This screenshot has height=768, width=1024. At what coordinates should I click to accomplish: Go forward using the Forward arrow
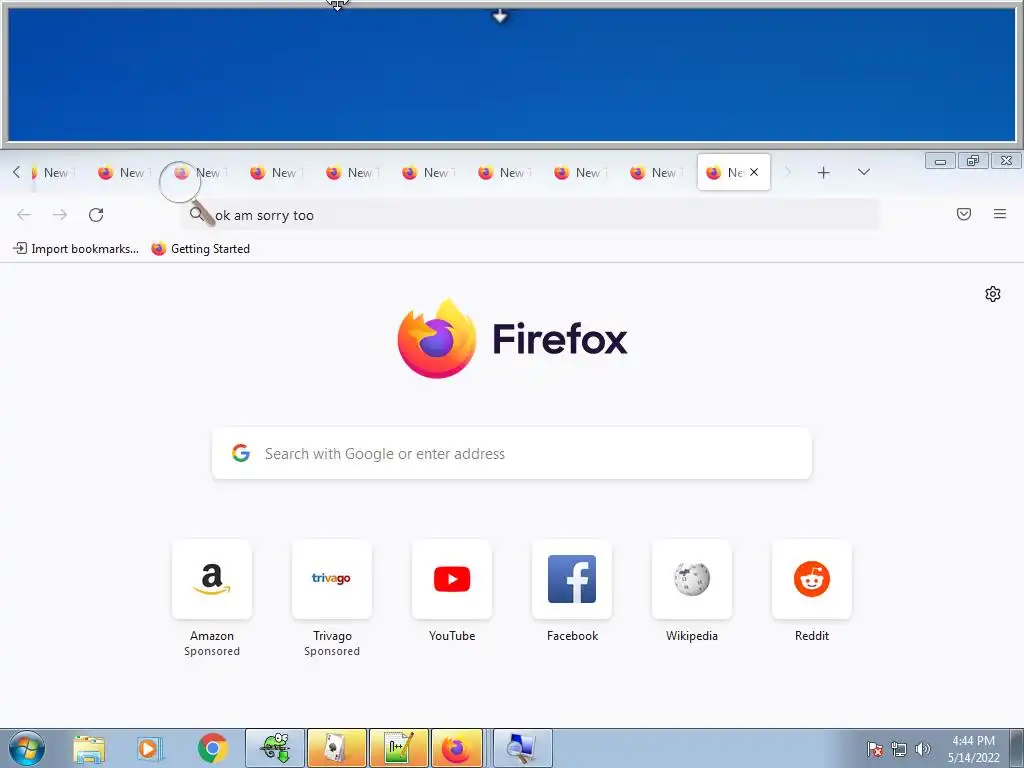(x=59, y=215)
